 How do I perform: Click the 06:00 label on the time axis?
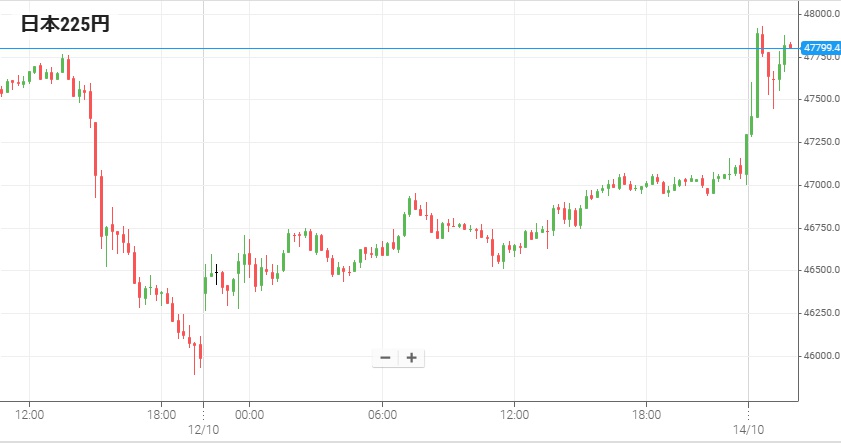(x=382, y=414)
